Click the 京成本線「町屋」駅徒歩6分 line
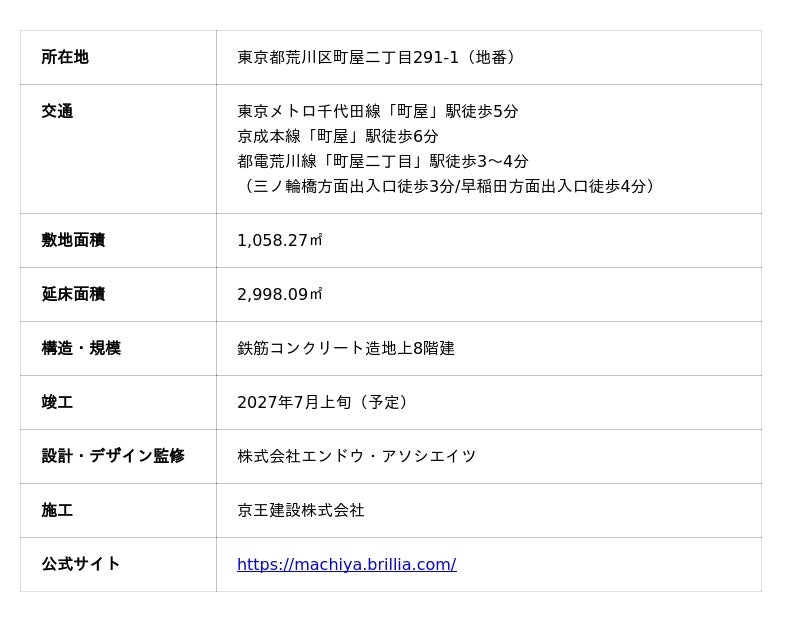 (x=337, y=137)
